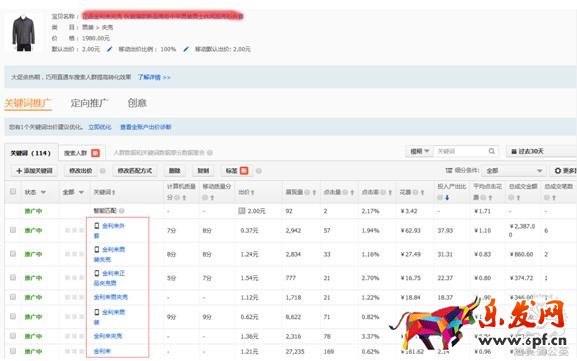Open the status column dropdown

point(35,192)
